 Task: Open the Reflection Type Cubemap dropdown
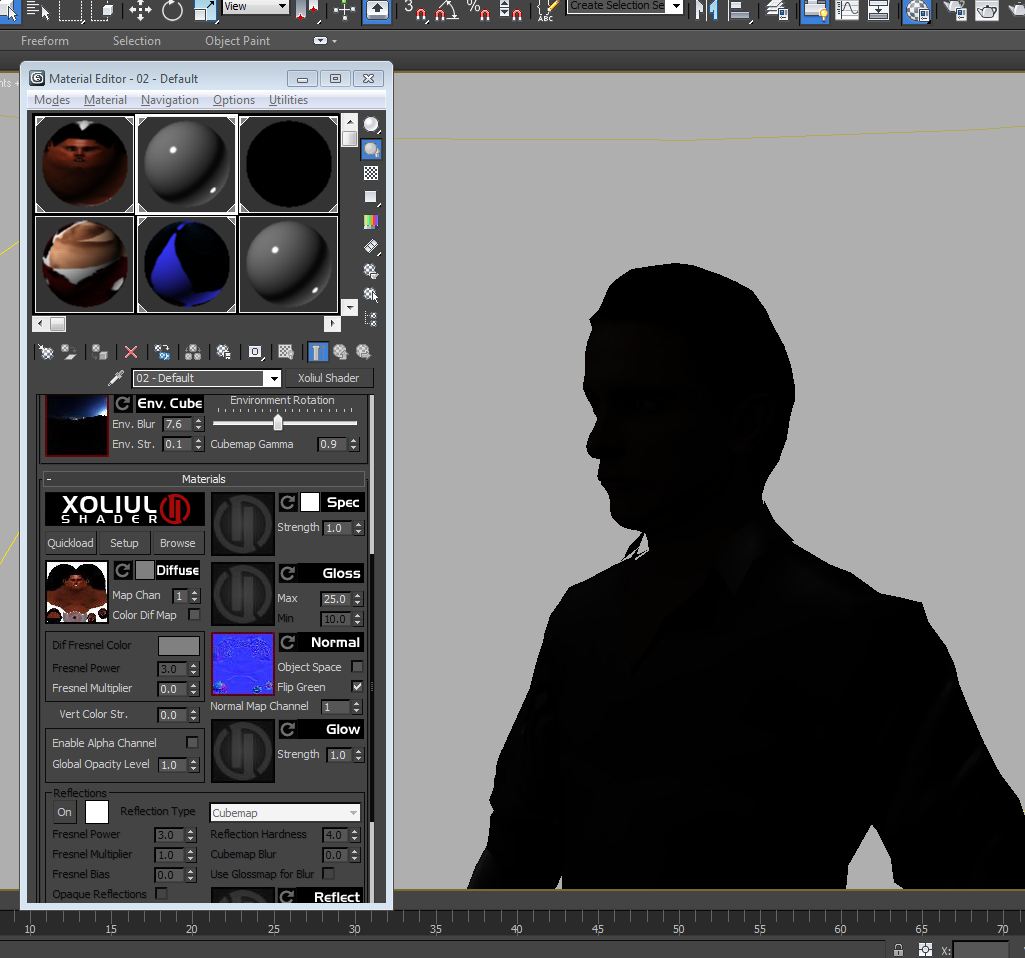point(285,813)
